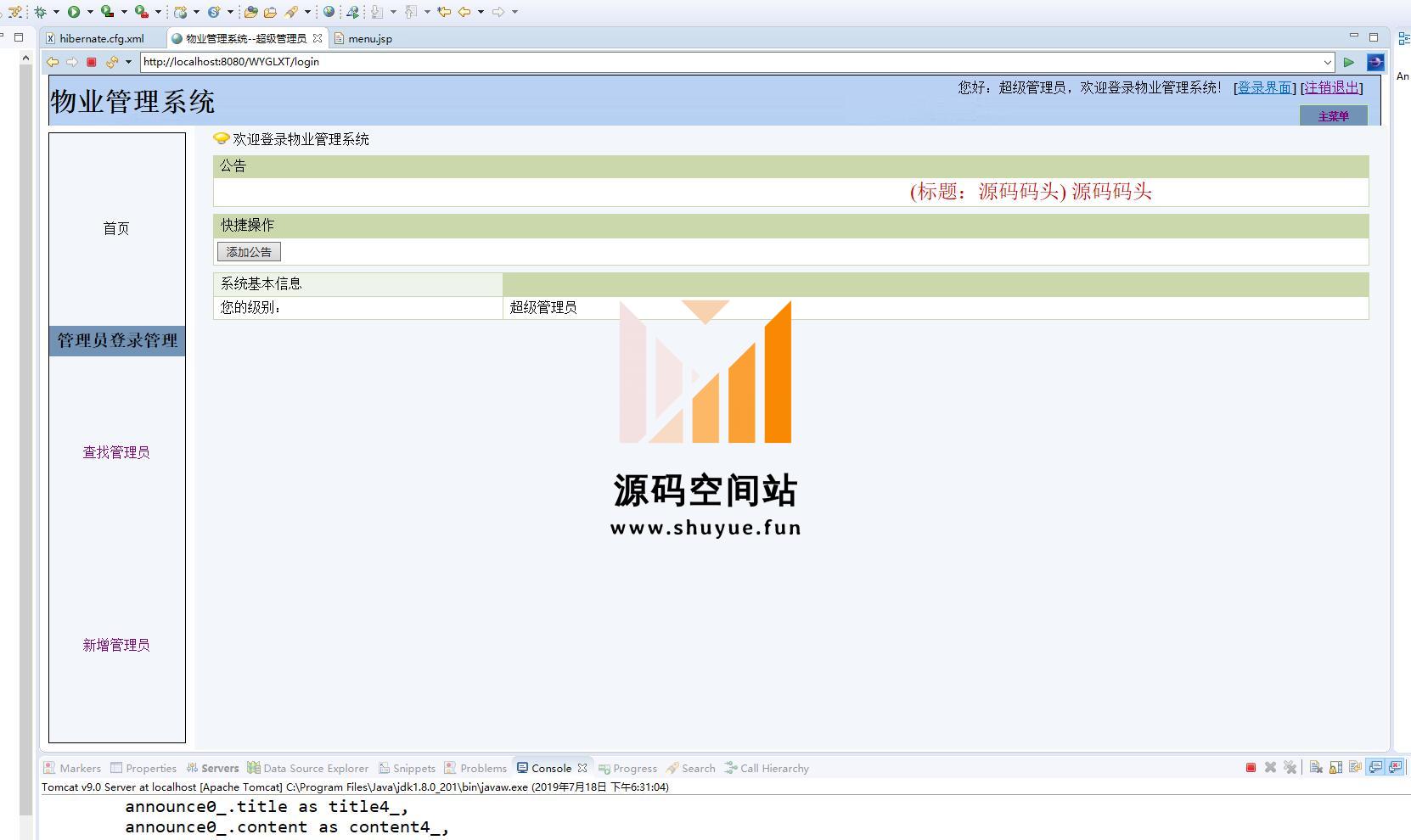The width and height of the screenshot is (1411, 840).
Task: Expand the URL address bar history dropdown
Action: (x=1327, y=62)
